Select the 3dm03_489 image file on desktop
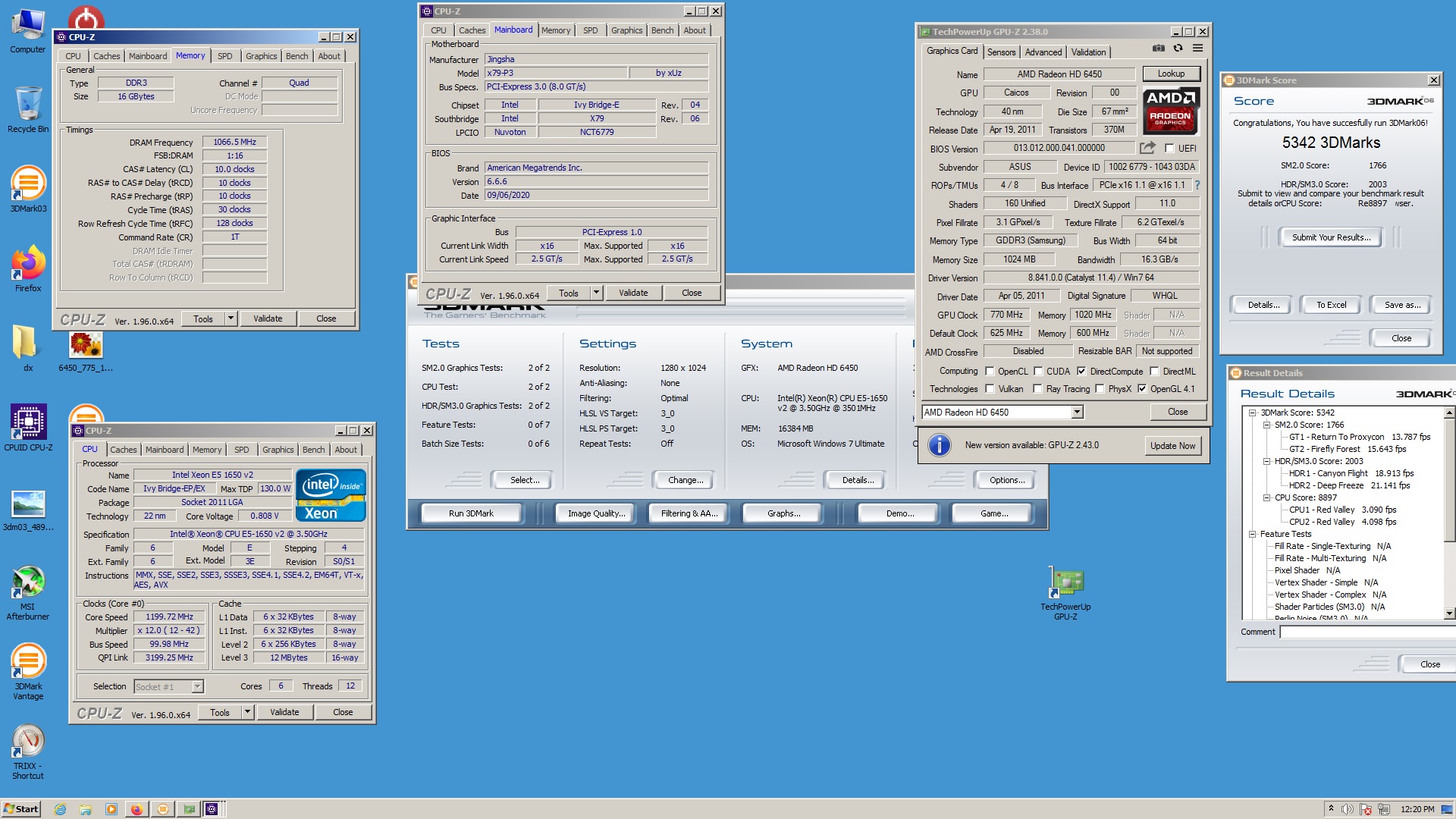Image resolution: width=1456 pixels, height=819 pixels. tap(28, 510)
